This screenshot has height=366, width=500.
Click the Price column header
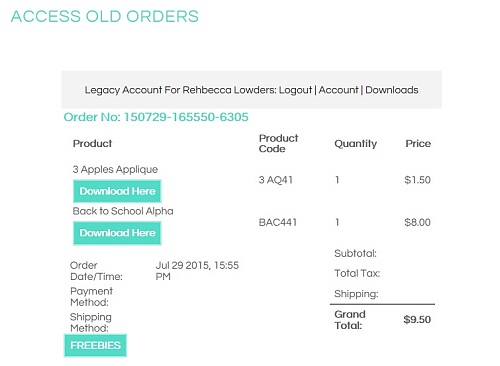pos(418,144)
